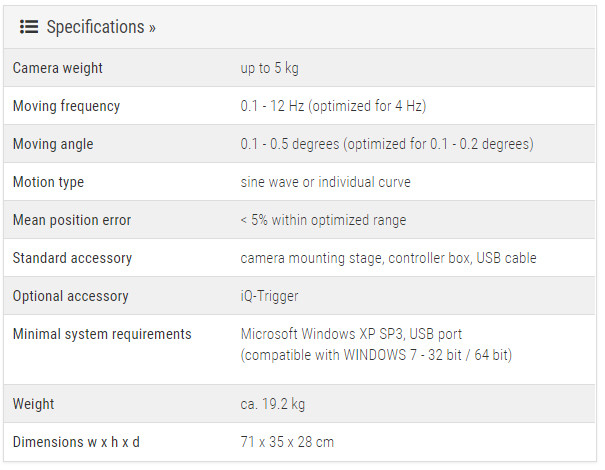Image resolution: width=605 pixels, height=470 pixels.
Task: Select the Minimal system requirements label
Action: pos(102,334)
